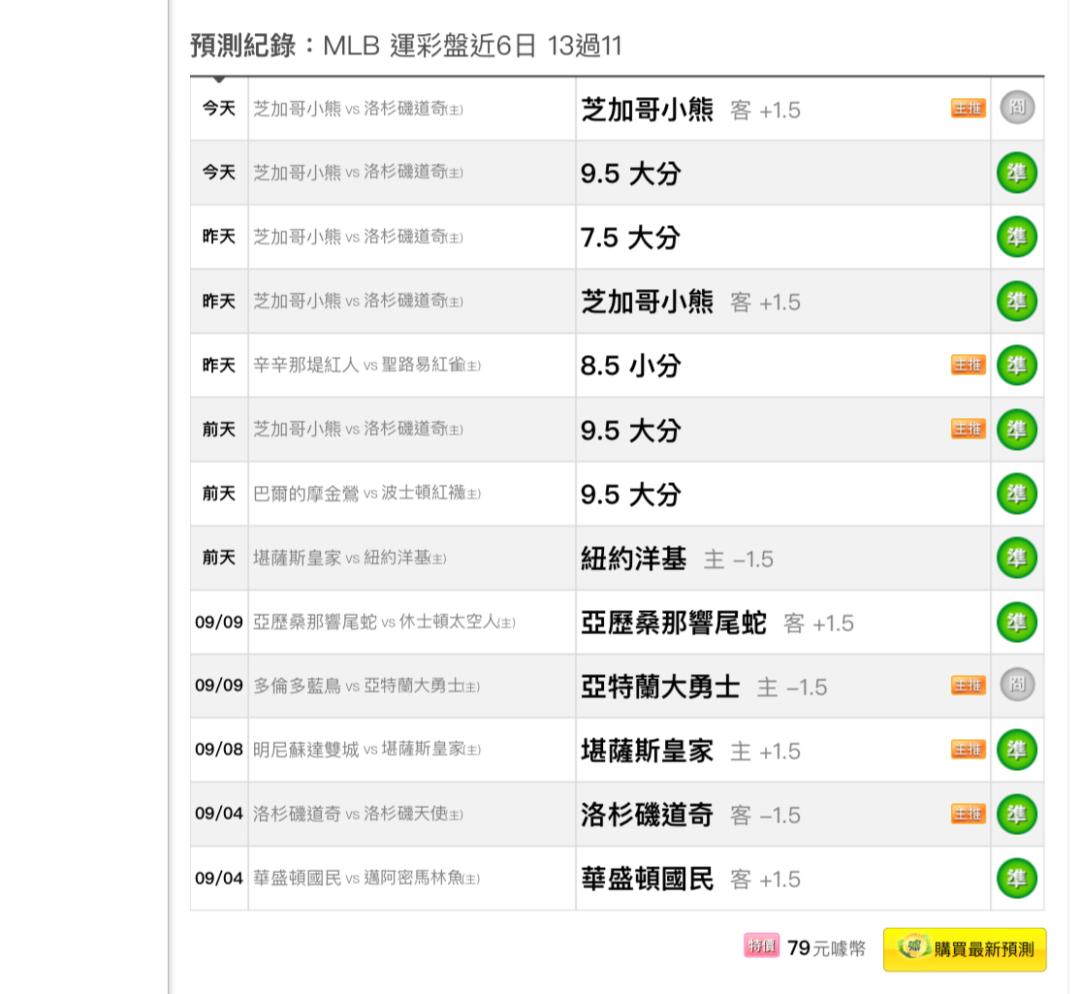This screenshot has height=994, width=1080.
Task: Click the green 準 icon for 亞歷桑那響尾蛇 +1.5
Action: (x=1017, y=622)
